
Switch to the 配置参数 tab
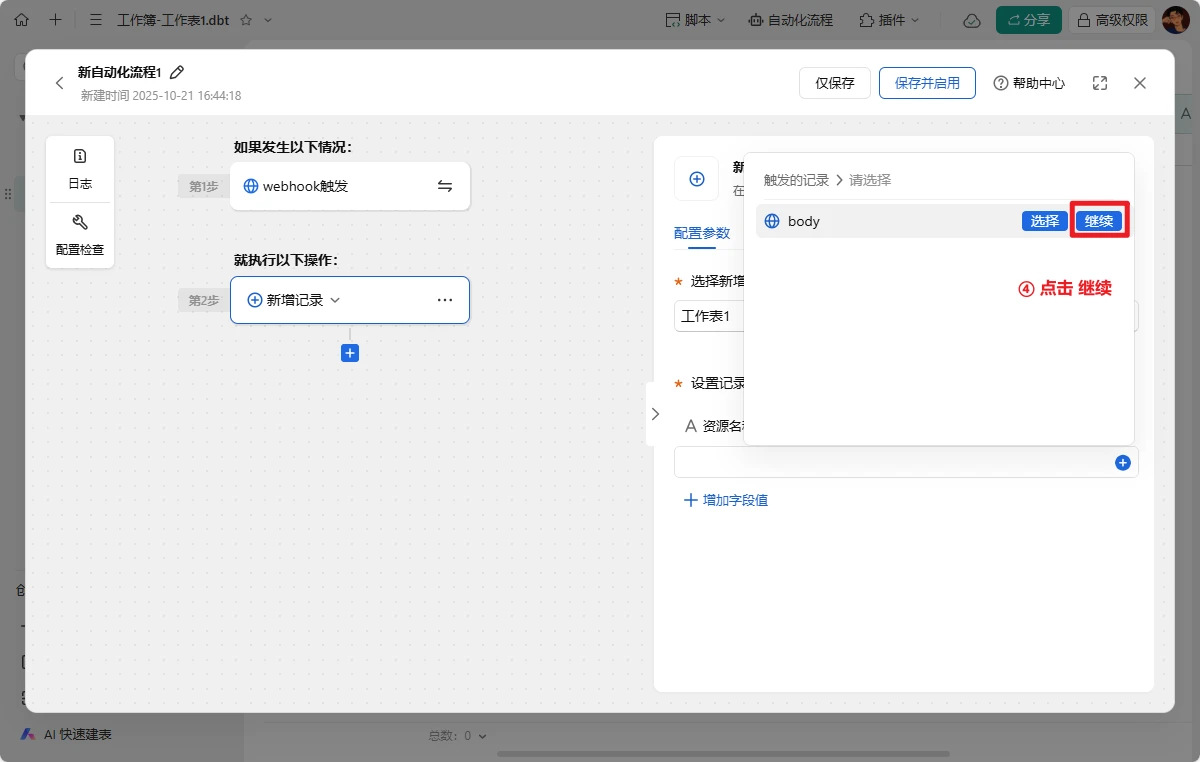coord(702,233)
